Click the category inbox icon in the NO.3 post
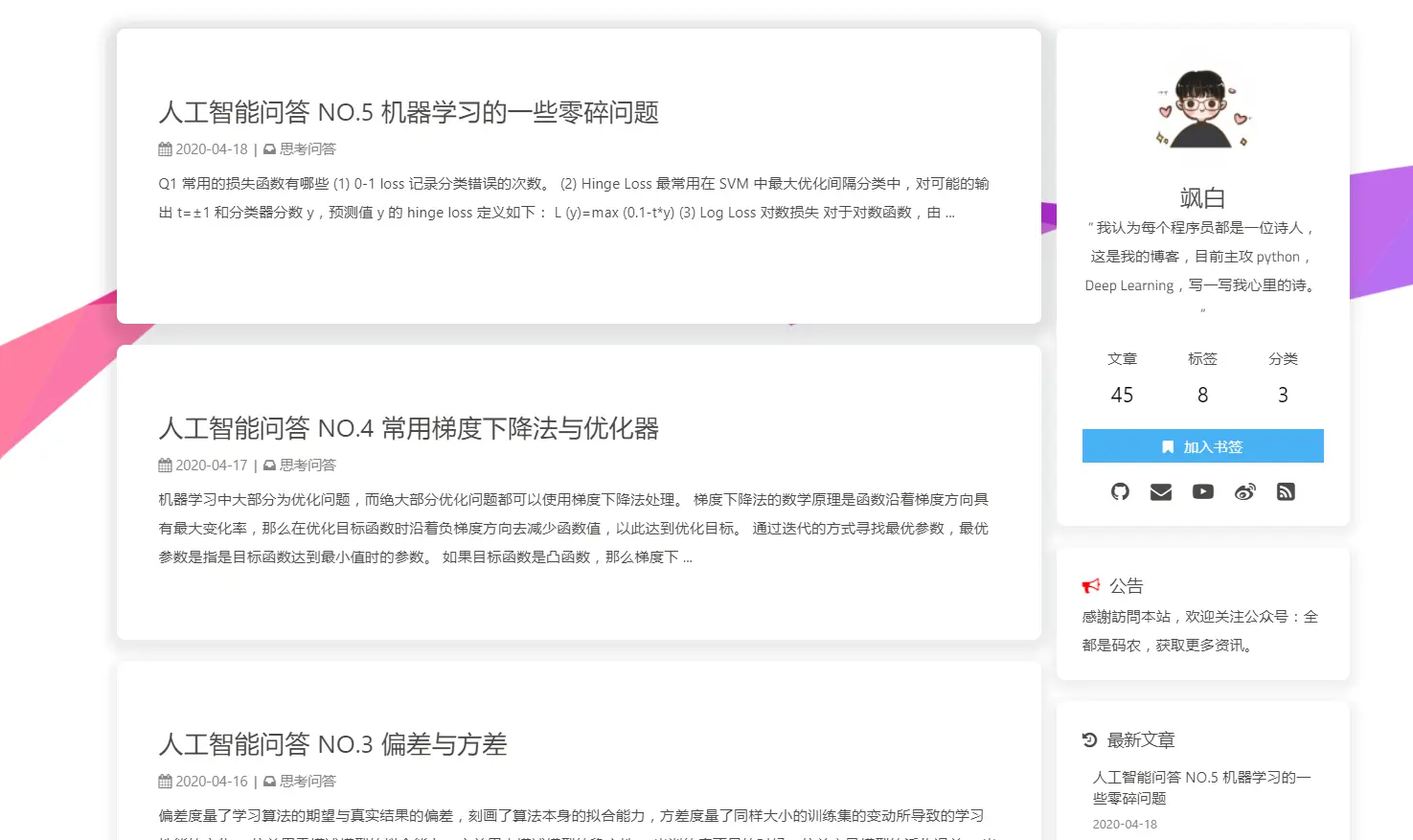 [x=270, y=782]
